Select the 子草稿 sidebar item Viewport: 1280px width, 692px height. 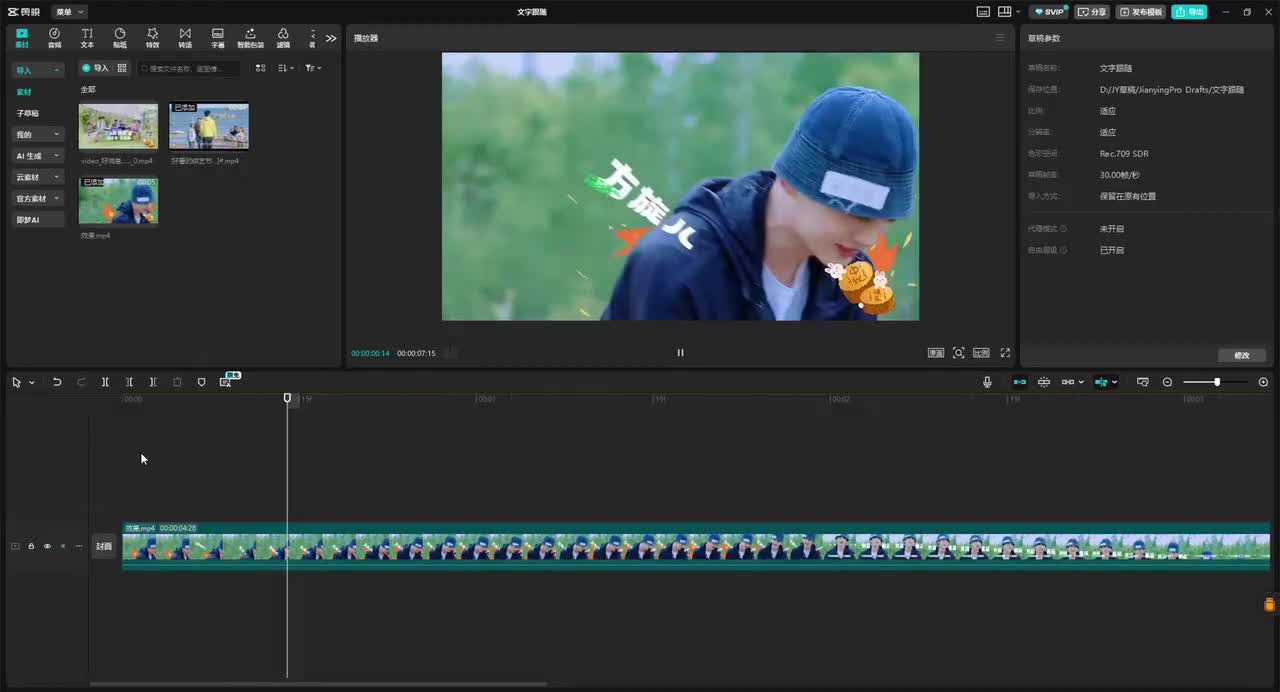(x=28, y=113)
